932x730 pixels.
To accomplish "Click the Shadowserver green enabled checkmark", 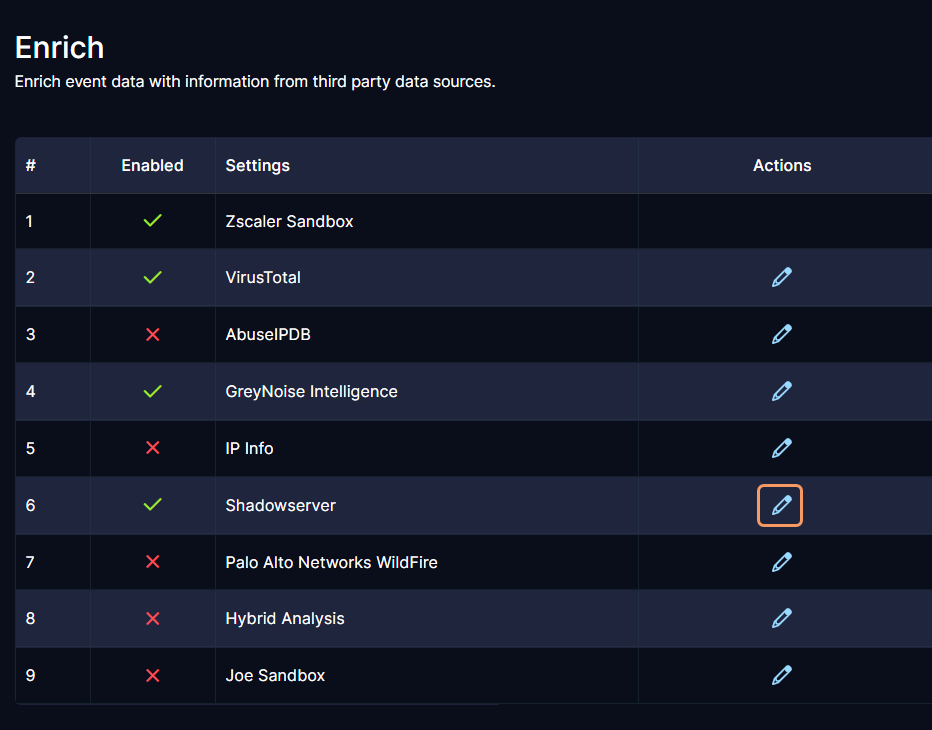I will tap(152, 505).
